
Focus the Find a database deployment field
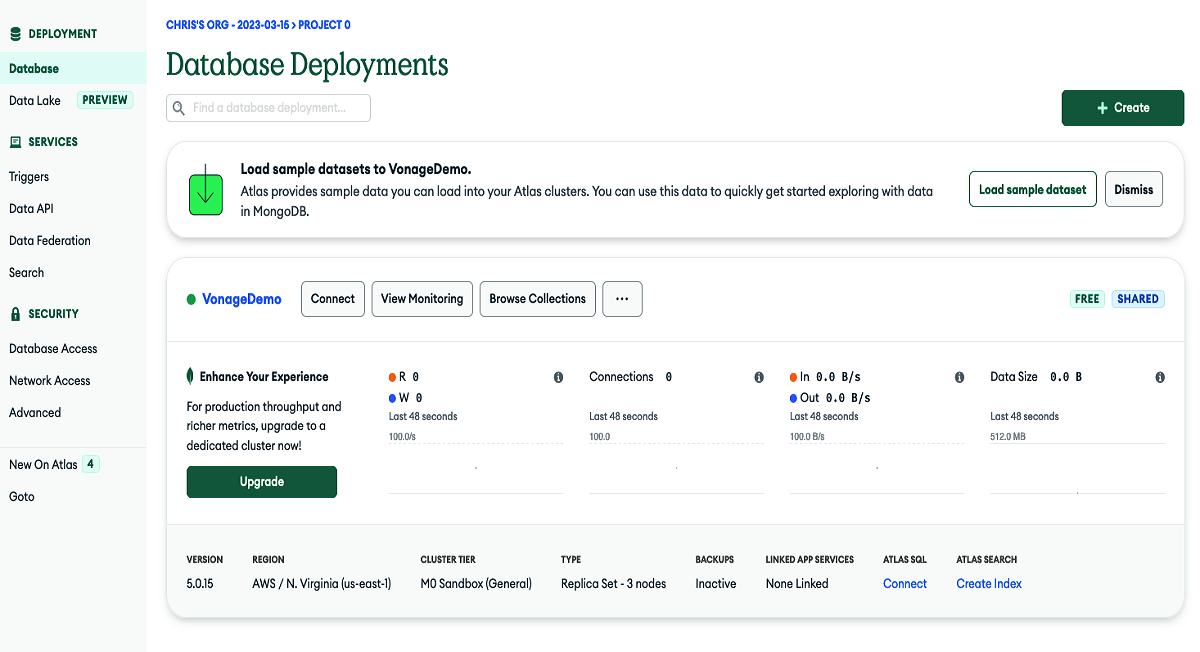click(x=268, y=108)
